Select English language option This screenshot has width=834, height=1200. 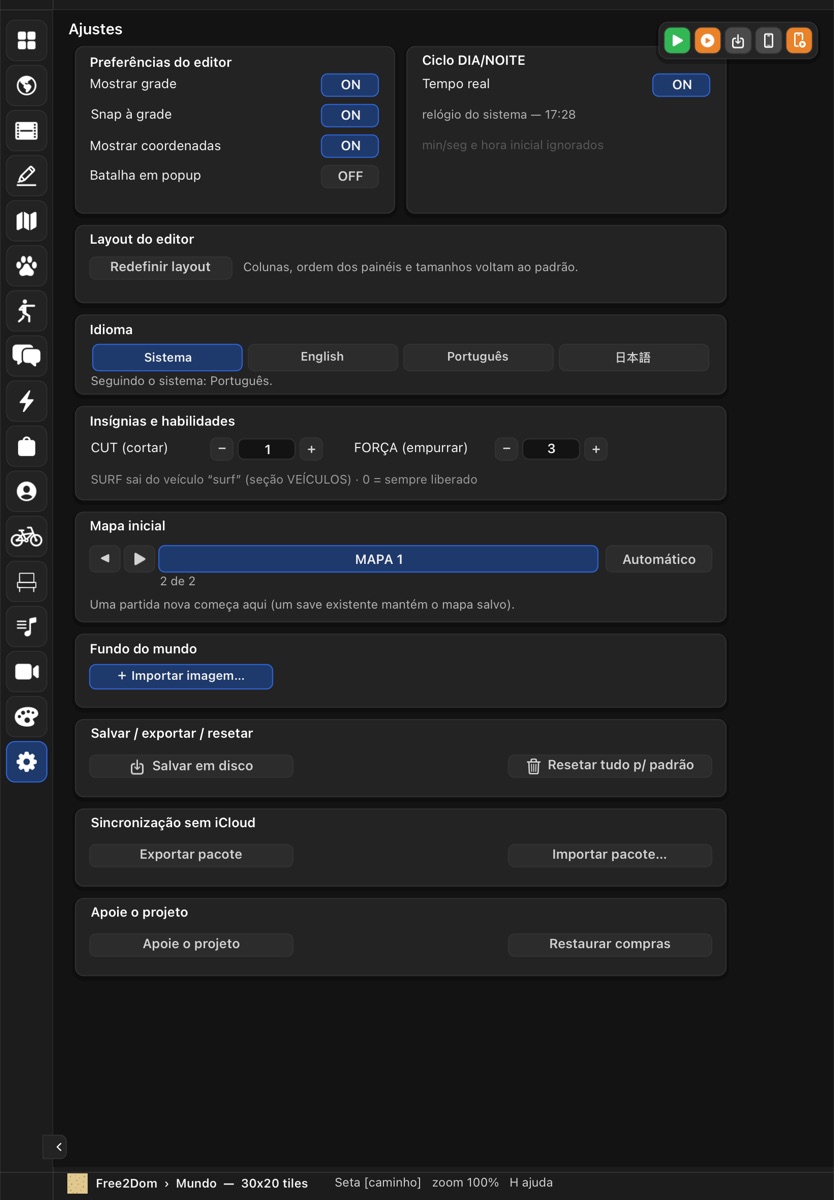(322, 357)
